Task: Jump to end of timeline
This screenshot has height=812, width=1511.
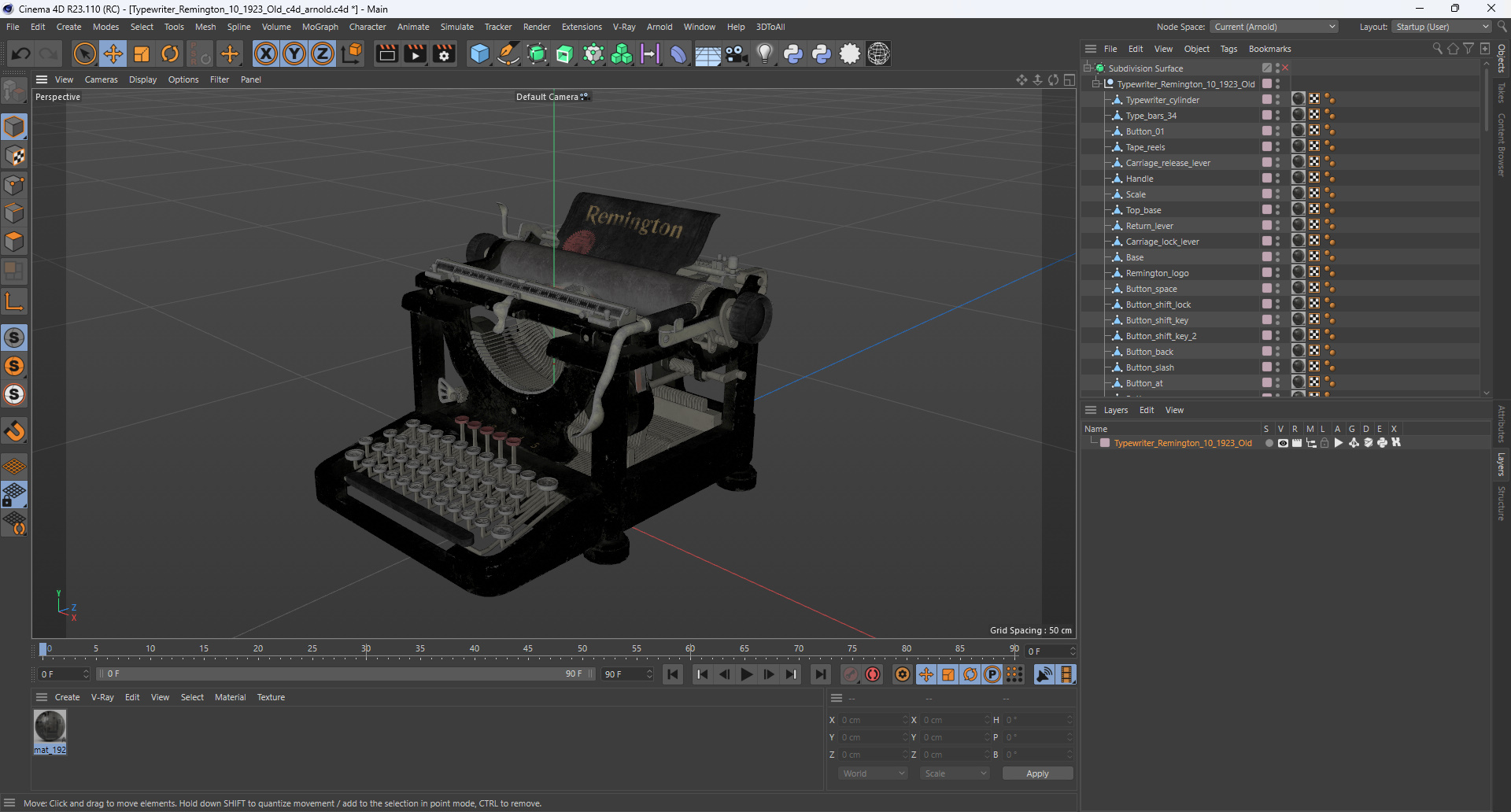Action: coord(821,674)
